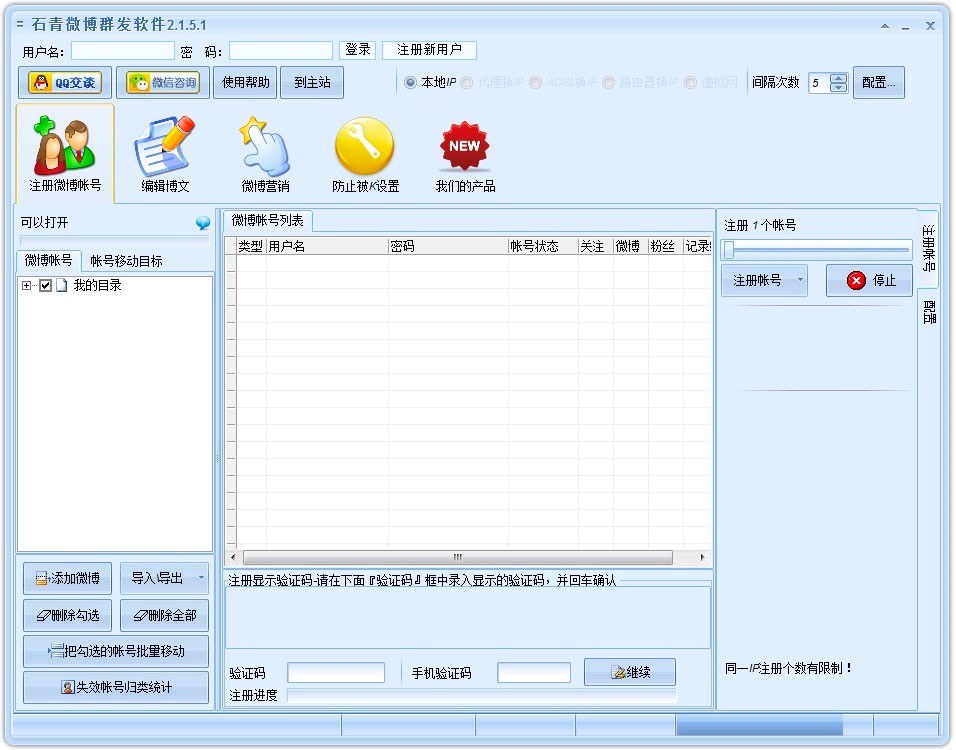Click 删除勾选 eraser button
Viewport: 956px width, 750px height.
coord(68,615)
